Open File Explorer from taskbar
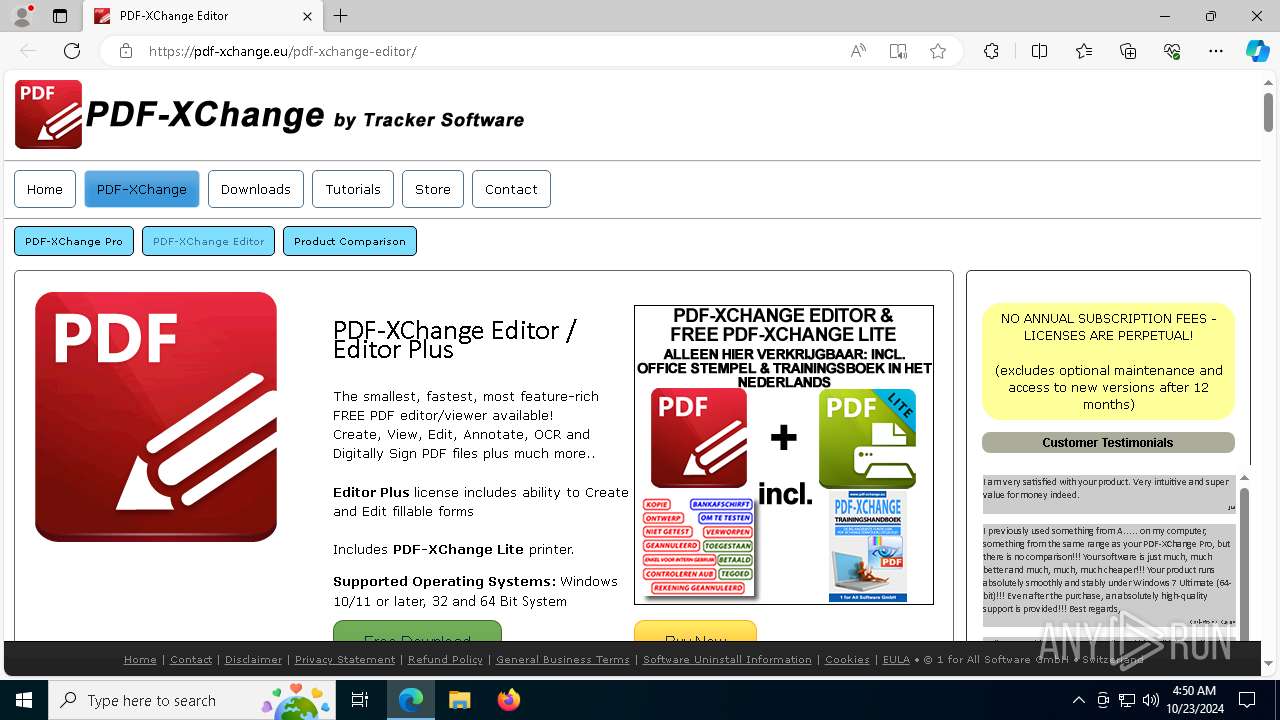Image resolution: width=1280 pixels, height=720 pixels. pos(459,700)
